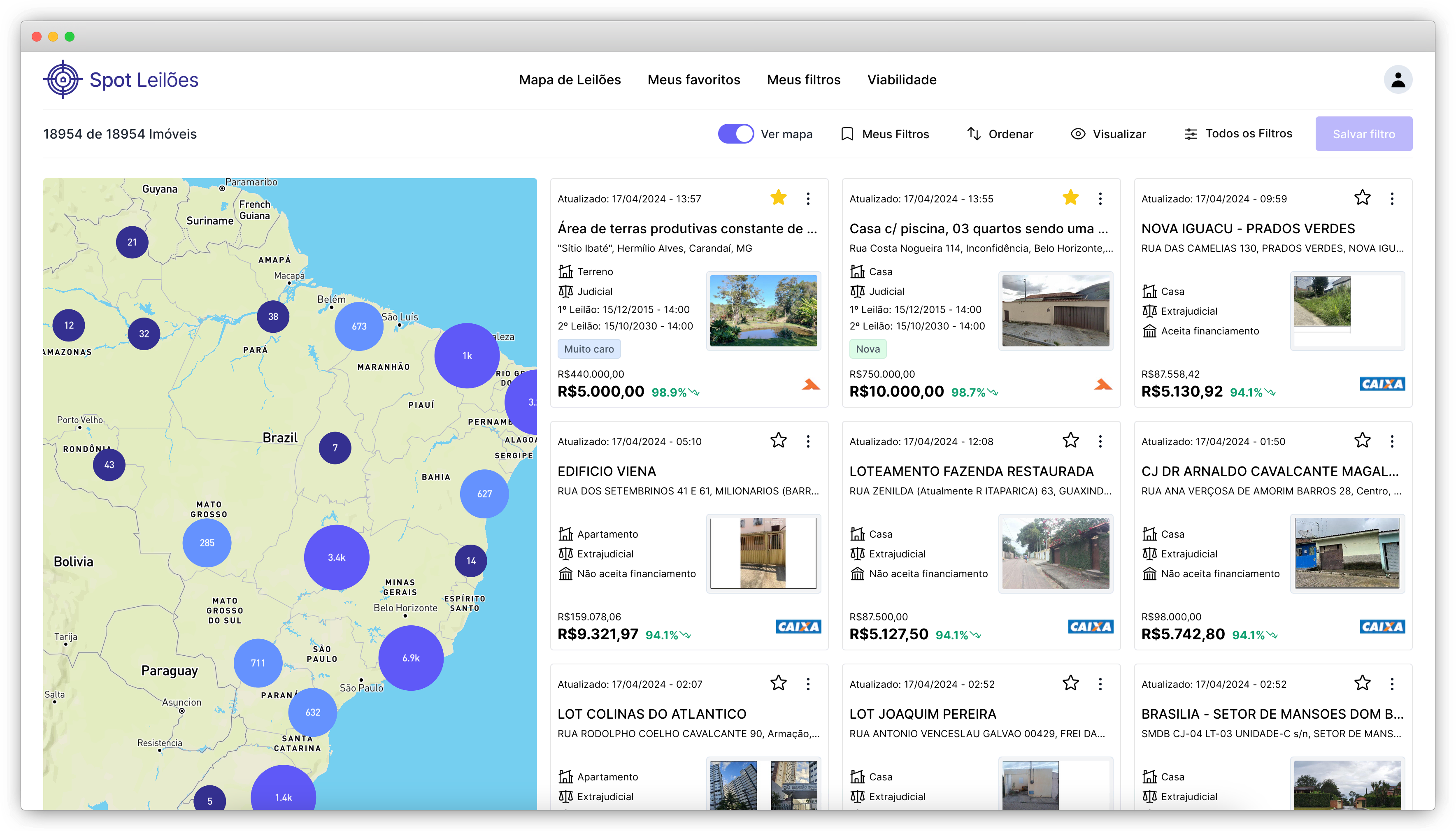
Task: Open the Meus filtros page
Action: tap(803, 79)
